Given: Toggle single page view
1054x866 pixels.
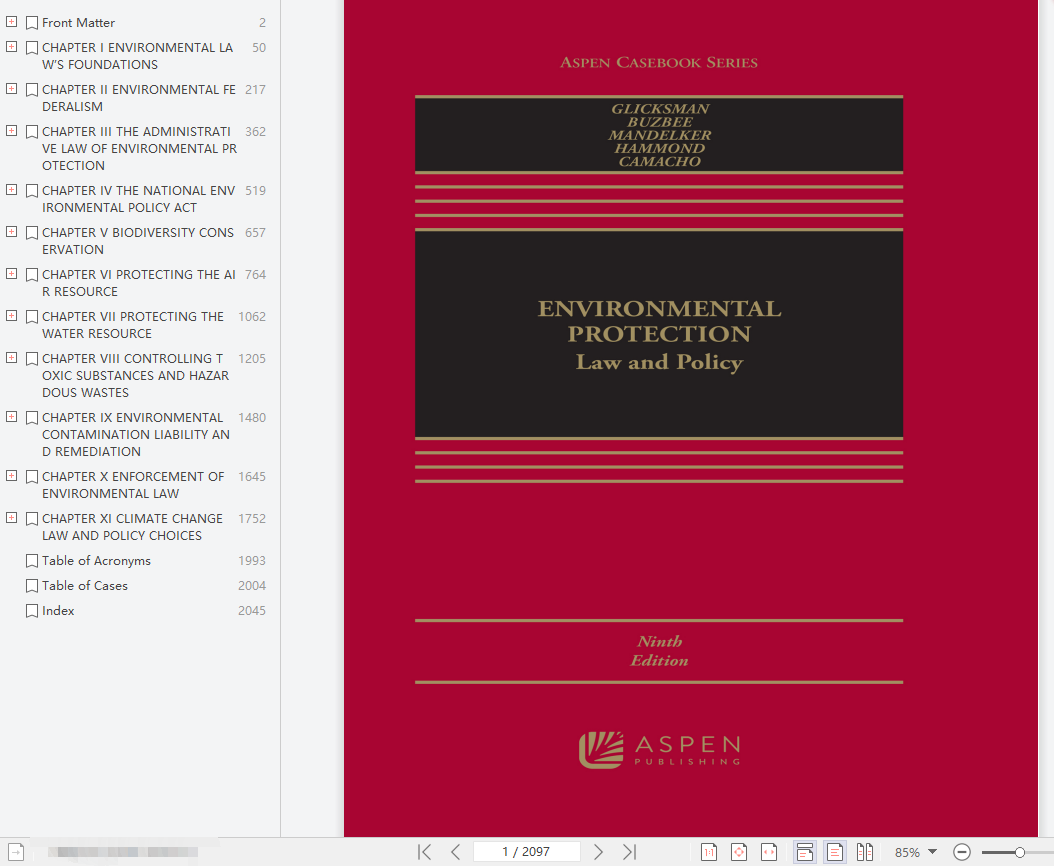Looking at the screenshot, I should 835,852.
